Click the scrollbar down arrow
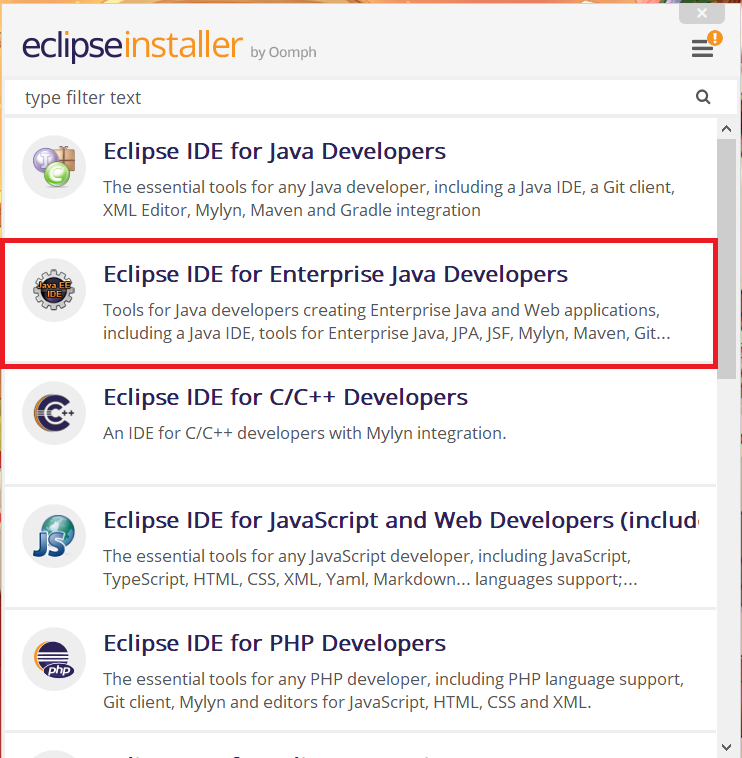The height and width of the screenshot is (758, 742). tap(727, 746)
